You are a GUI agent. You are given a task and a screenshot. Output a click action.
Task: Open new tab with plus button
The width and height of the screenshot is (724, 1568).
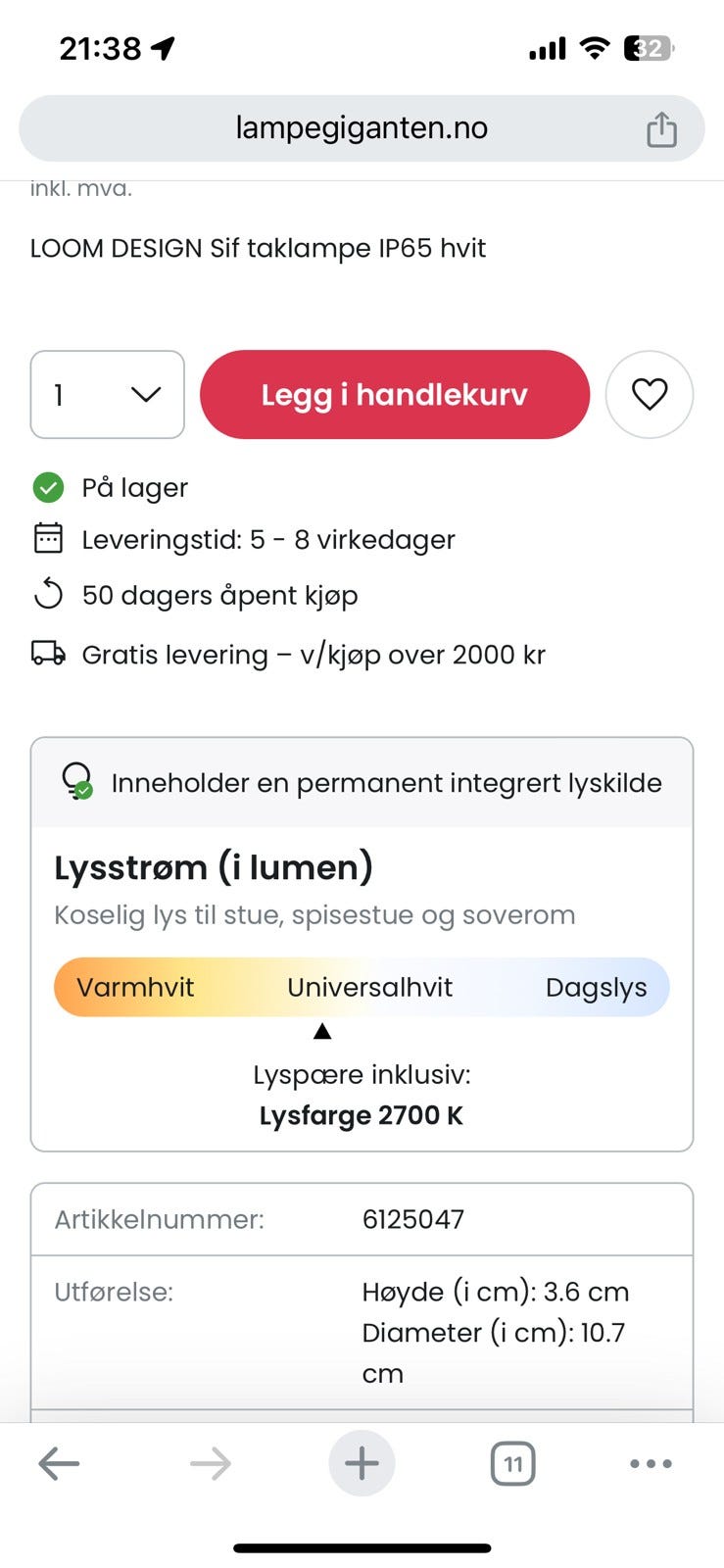[362, 1464]
